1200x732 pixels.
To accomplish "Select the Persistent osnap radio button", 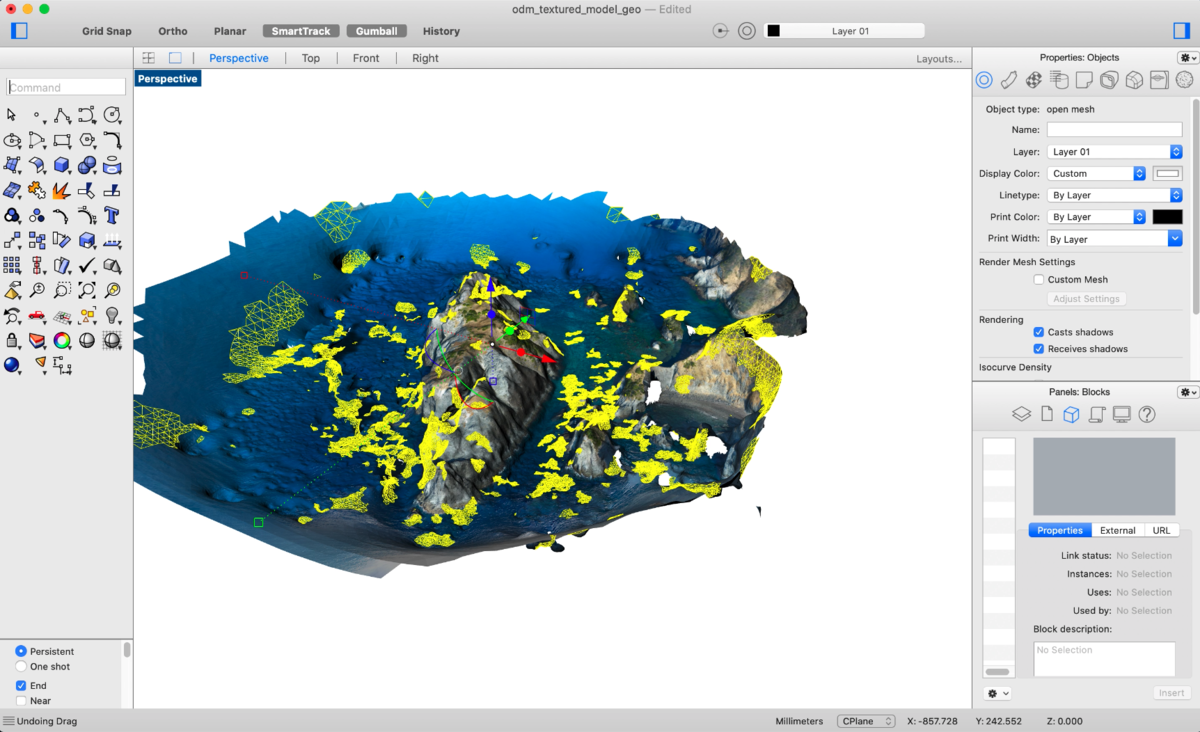I will [21, 651].
